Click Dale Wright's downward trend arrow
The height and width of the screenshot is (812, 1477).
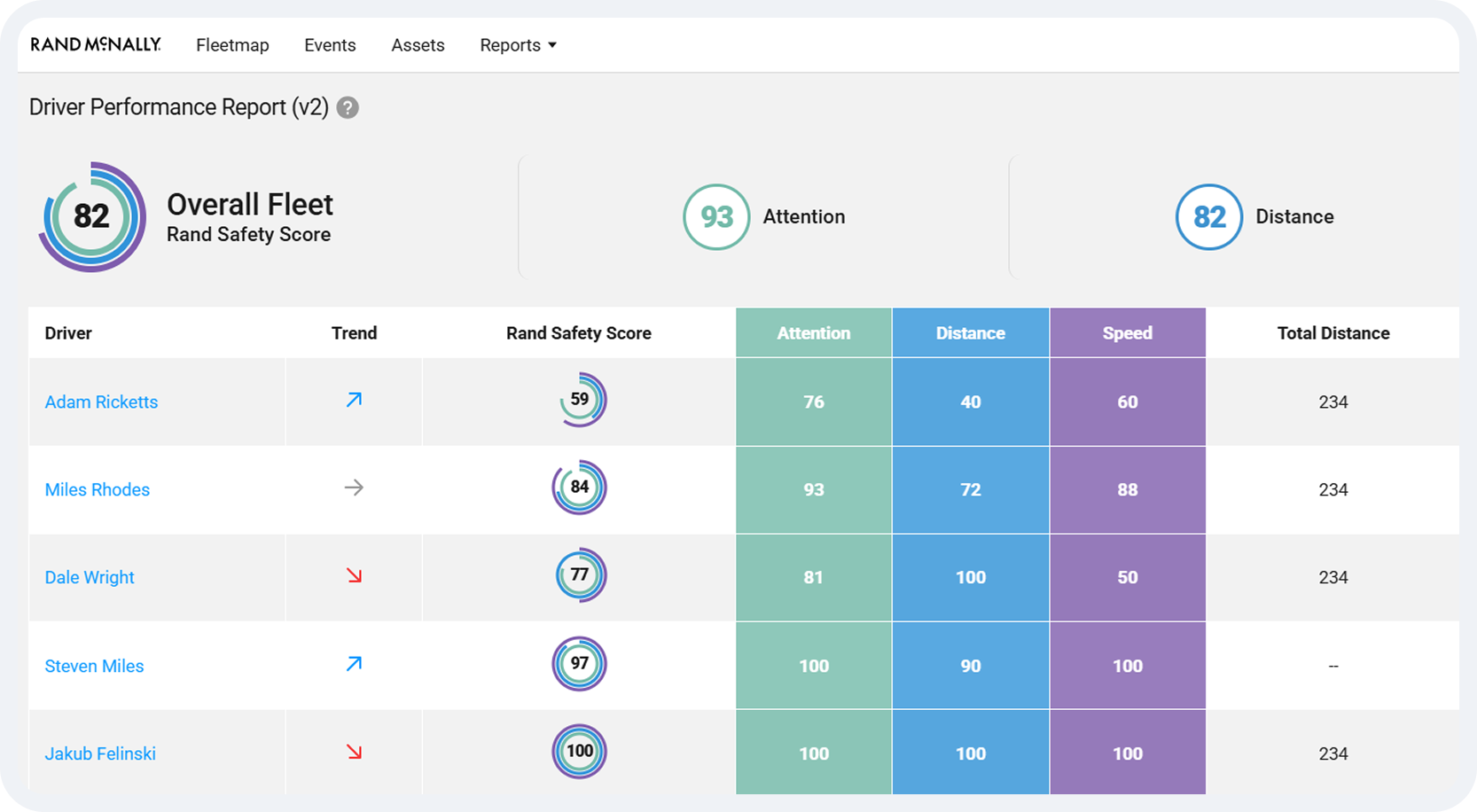354,575
